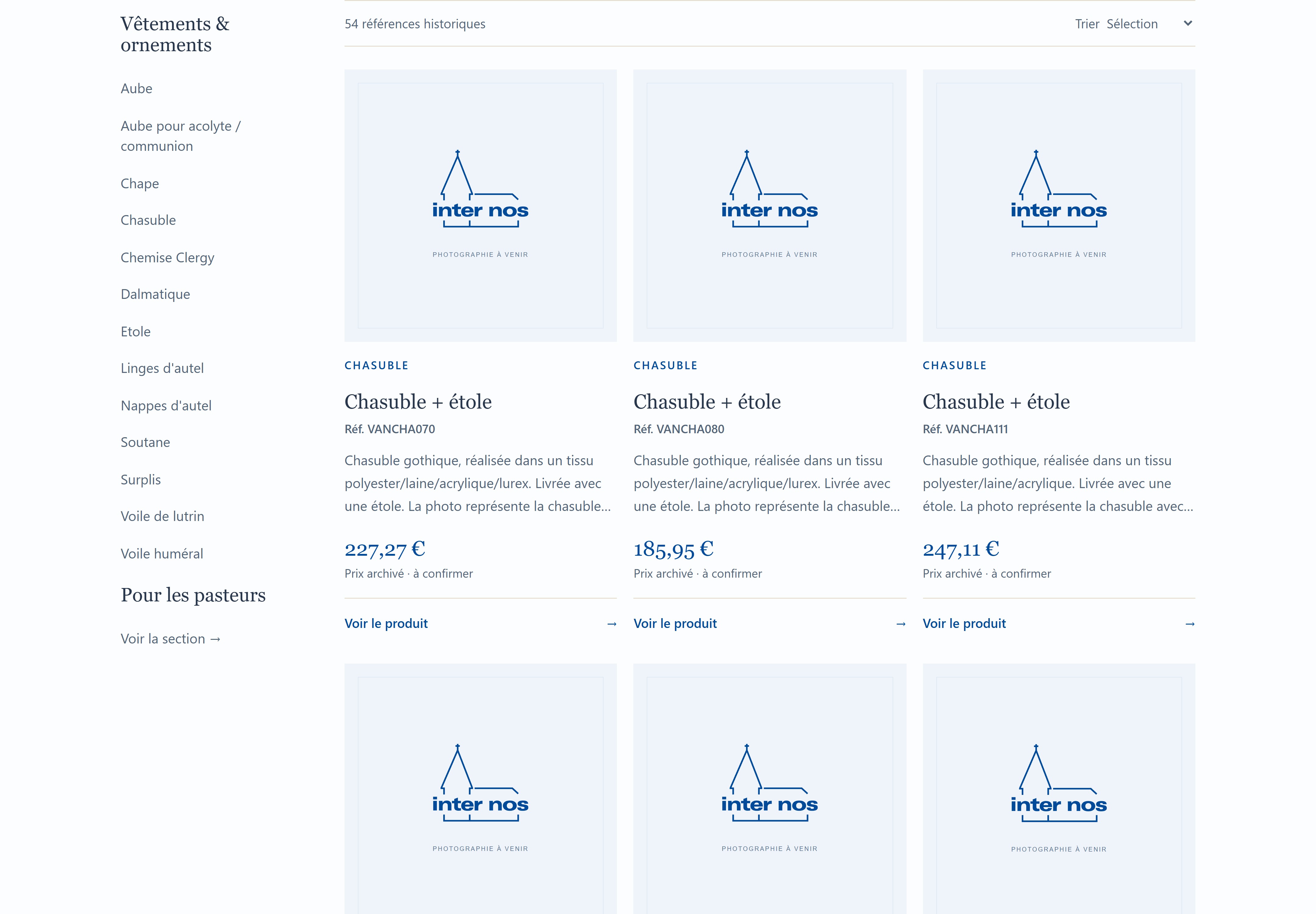1316x914 pixels.
Task: Click the Réf. VANCHA080 reference text
Action: coord(679,429)
